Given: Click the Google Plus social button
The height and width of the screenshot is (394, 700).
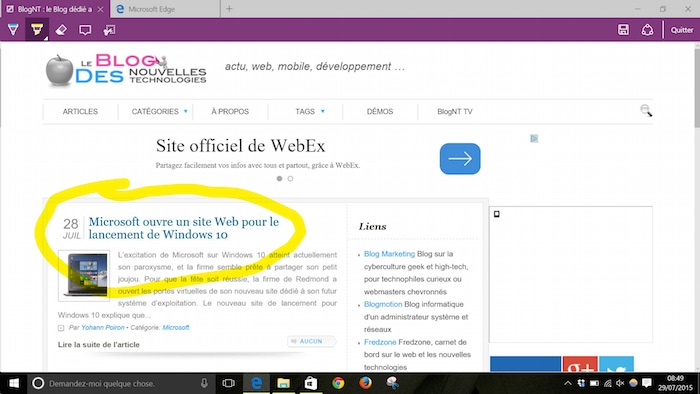Looking at the screenshot, I should (x=580, y=364).
